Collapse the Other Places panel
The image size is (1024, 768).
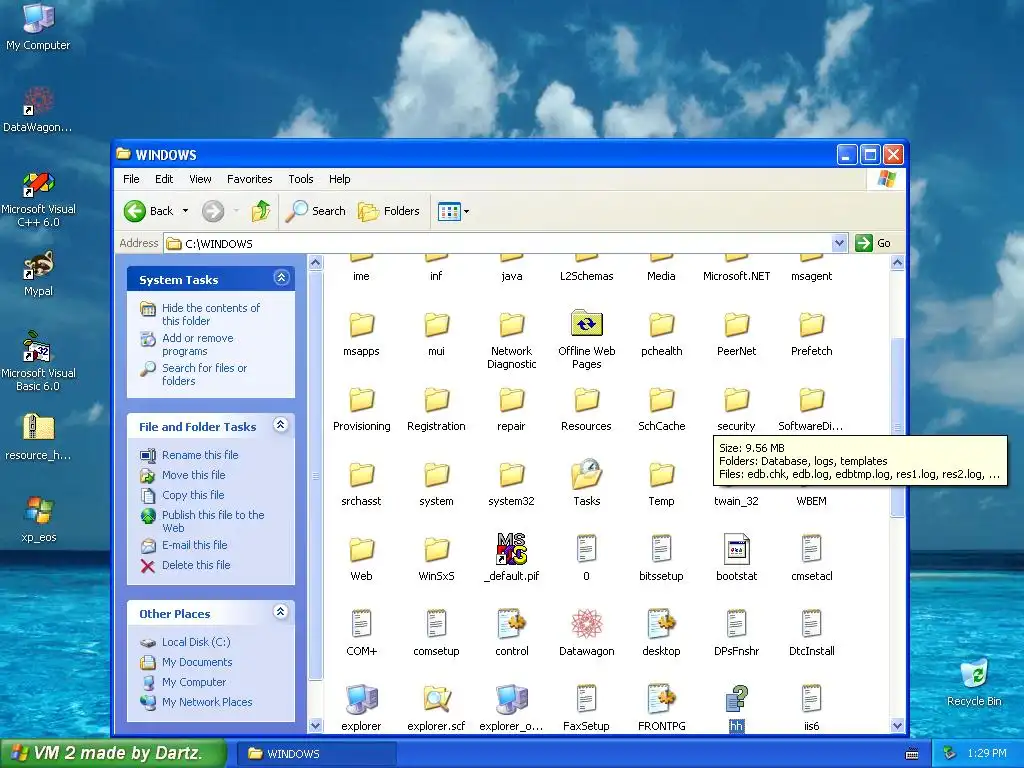pos(281,612)
